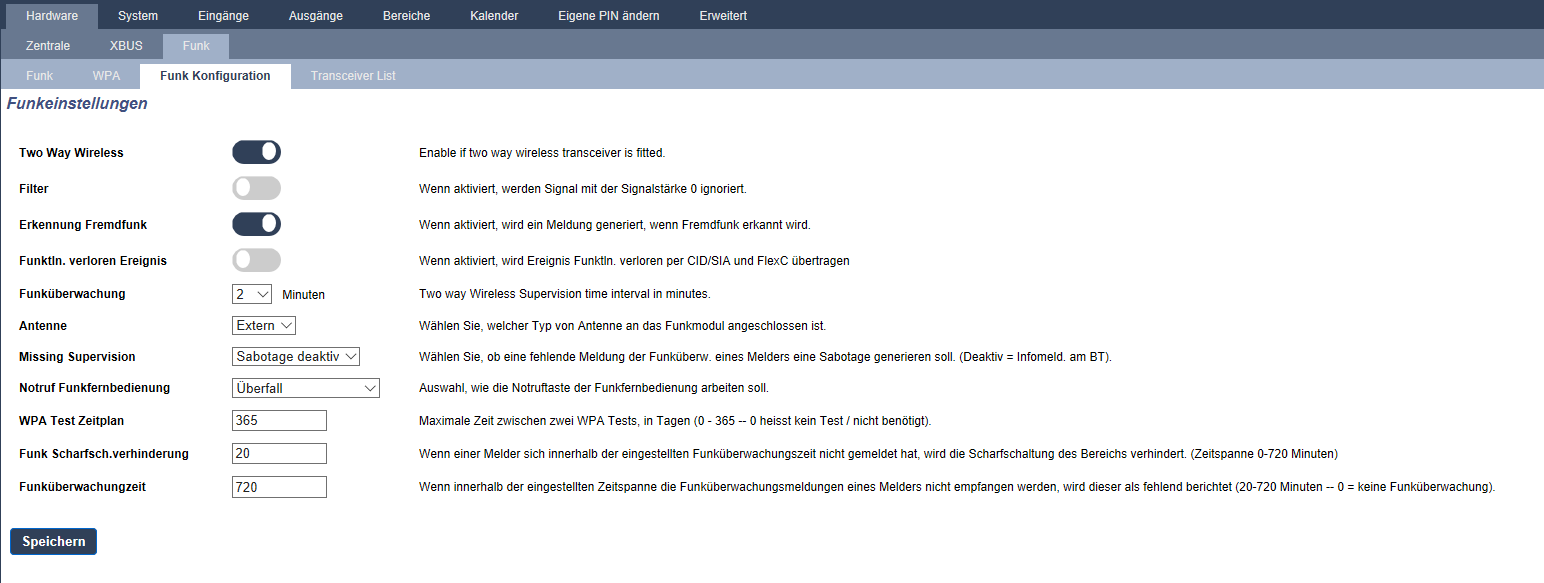Open the Funküberwachung minutes dropdown
1544x583 pixels.
coord(251,294)
